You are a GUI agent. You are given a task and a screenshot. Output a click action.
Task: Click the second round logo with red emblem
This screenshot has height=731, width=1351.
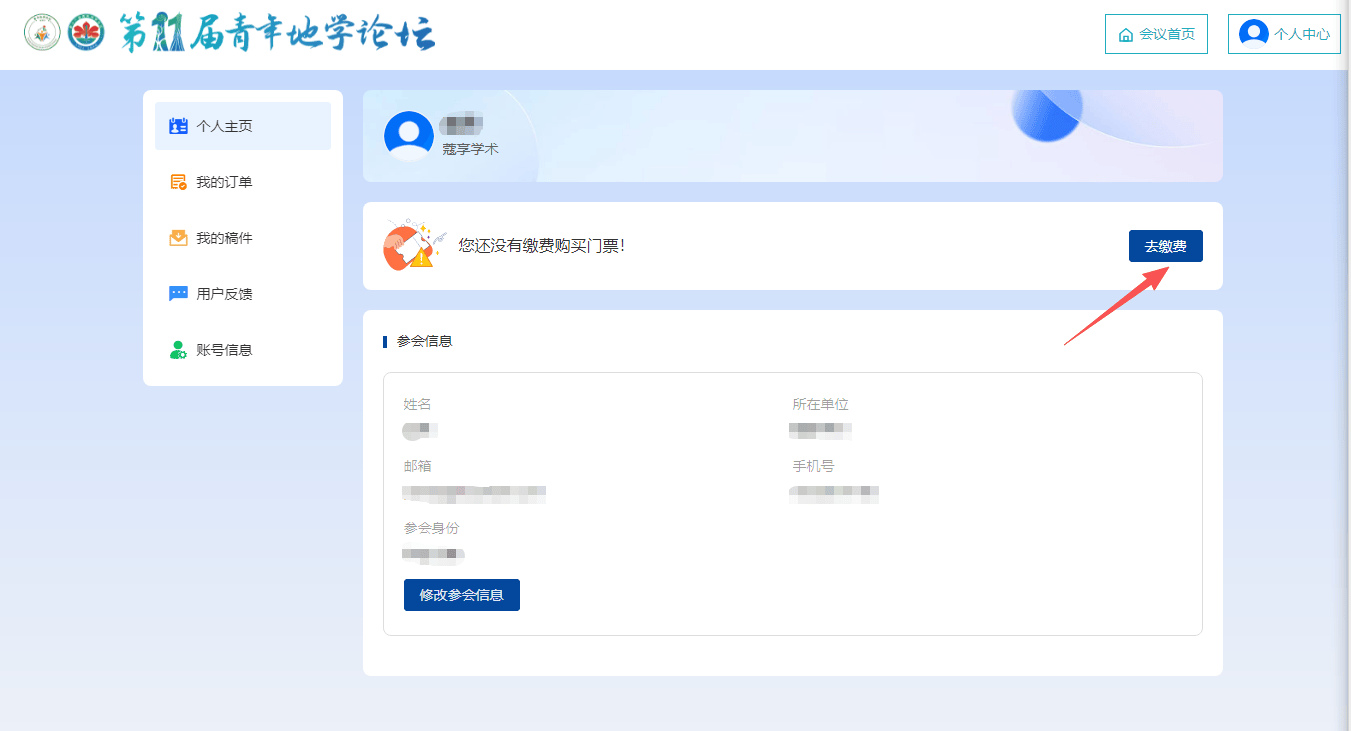[87, 34]
